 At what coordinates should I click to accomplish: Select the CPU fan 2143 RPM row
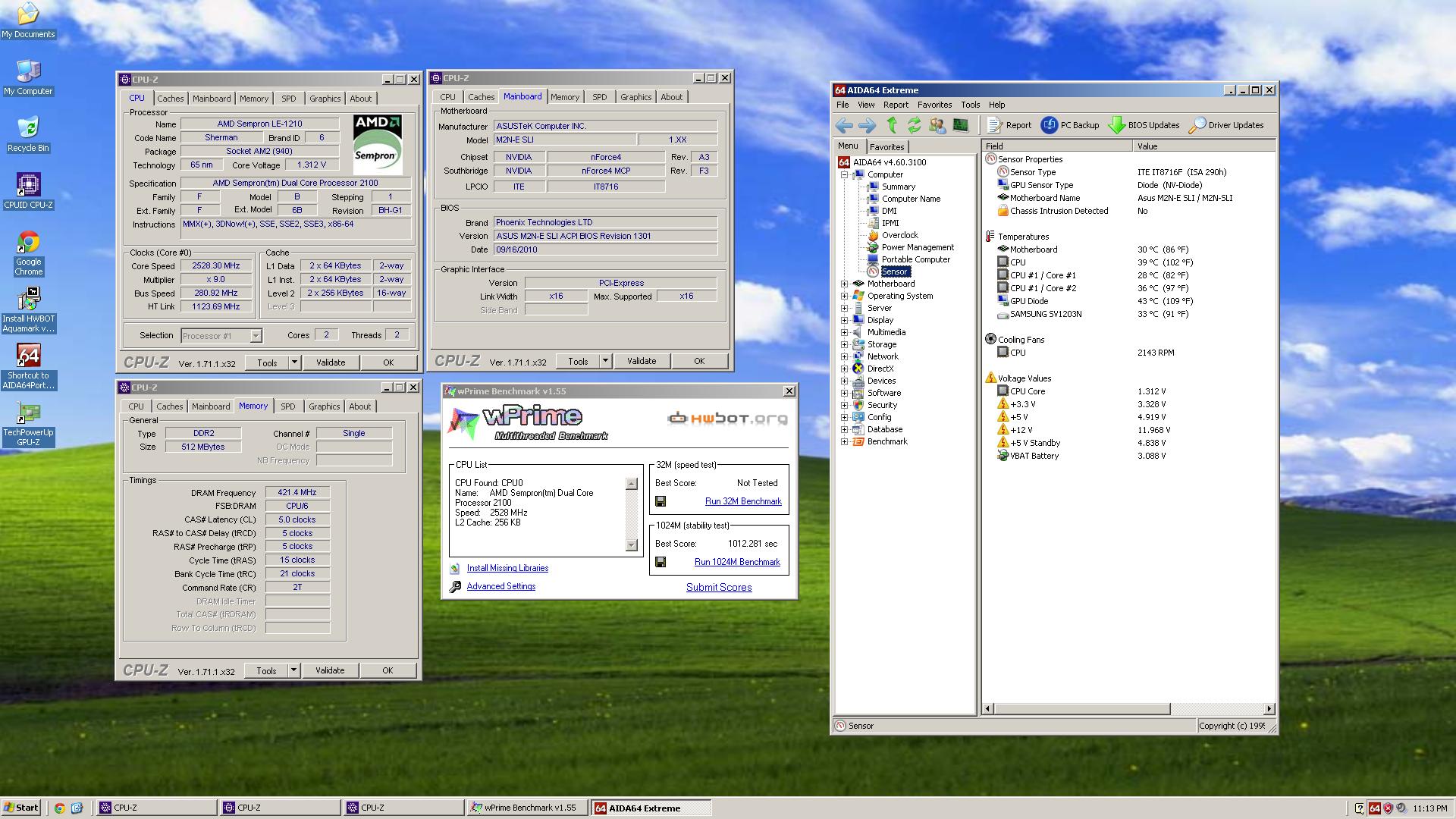point(1130,353)
